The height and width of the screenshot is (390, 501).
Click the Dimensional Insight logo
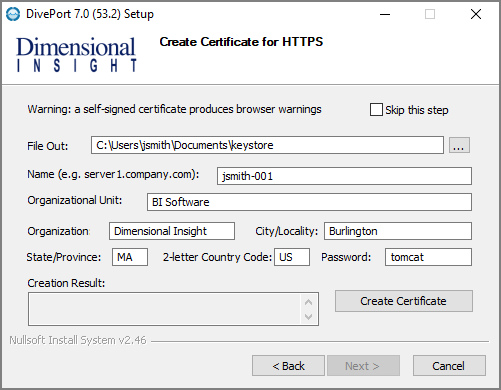(x=76, y=54)
